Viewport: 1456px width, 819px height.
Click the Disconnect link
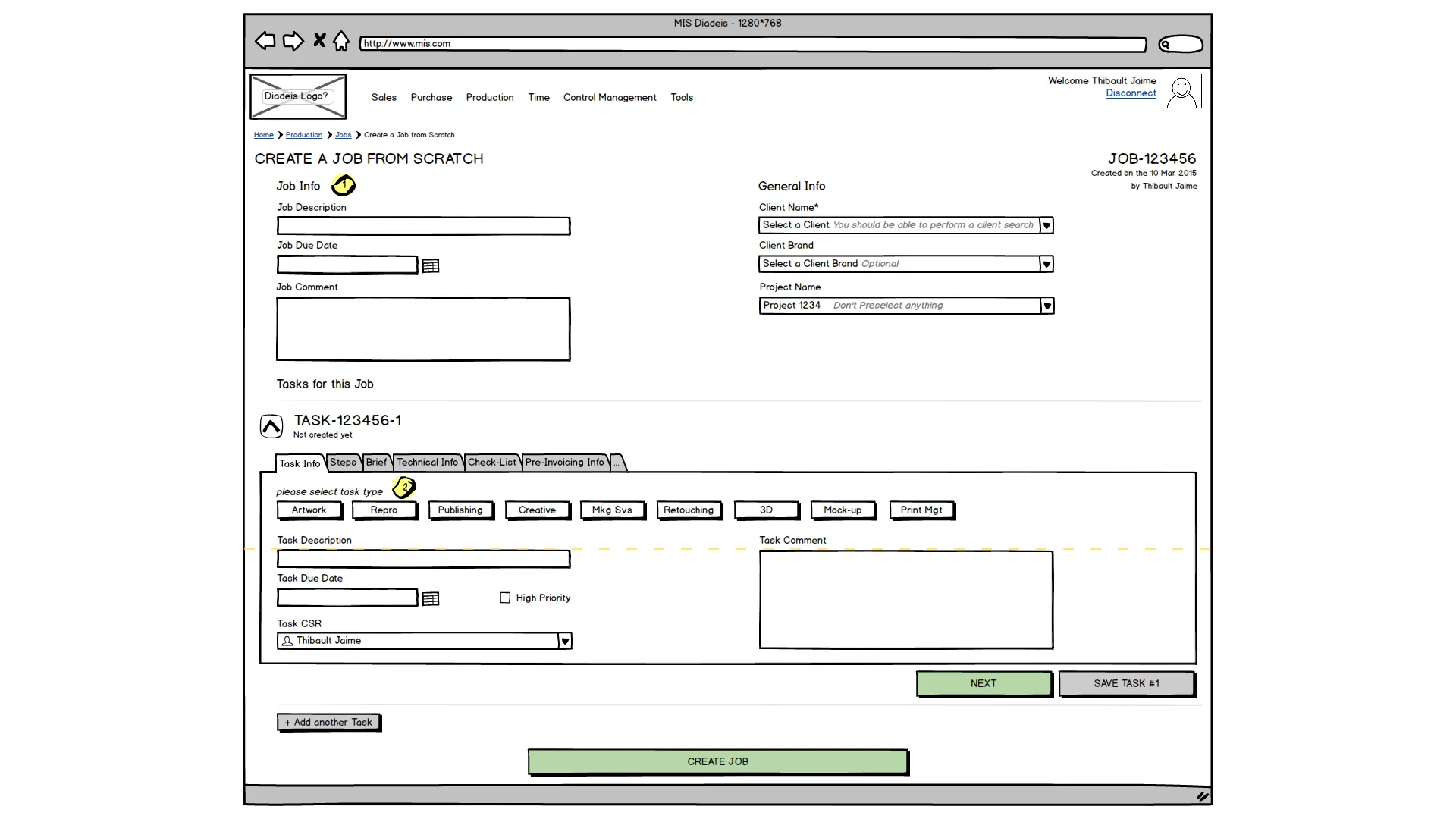pos(1131,93)
